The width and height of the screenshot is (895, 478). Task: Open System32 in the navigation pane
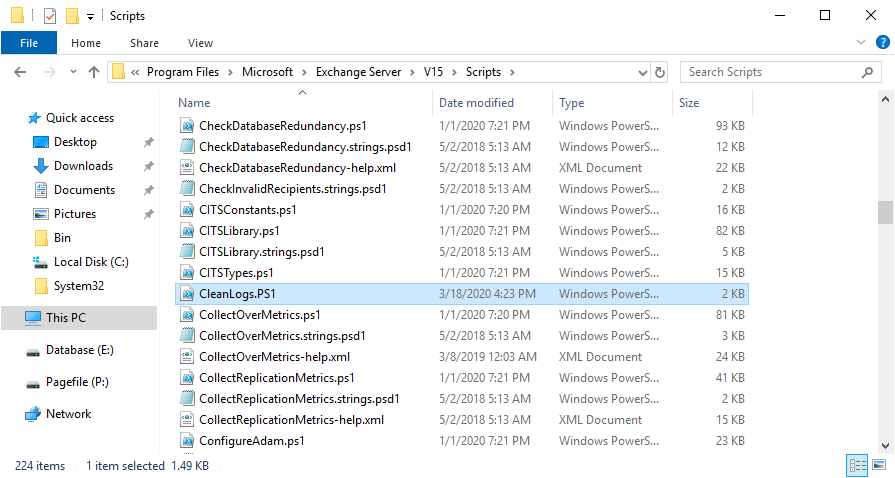tap(79, 286)
